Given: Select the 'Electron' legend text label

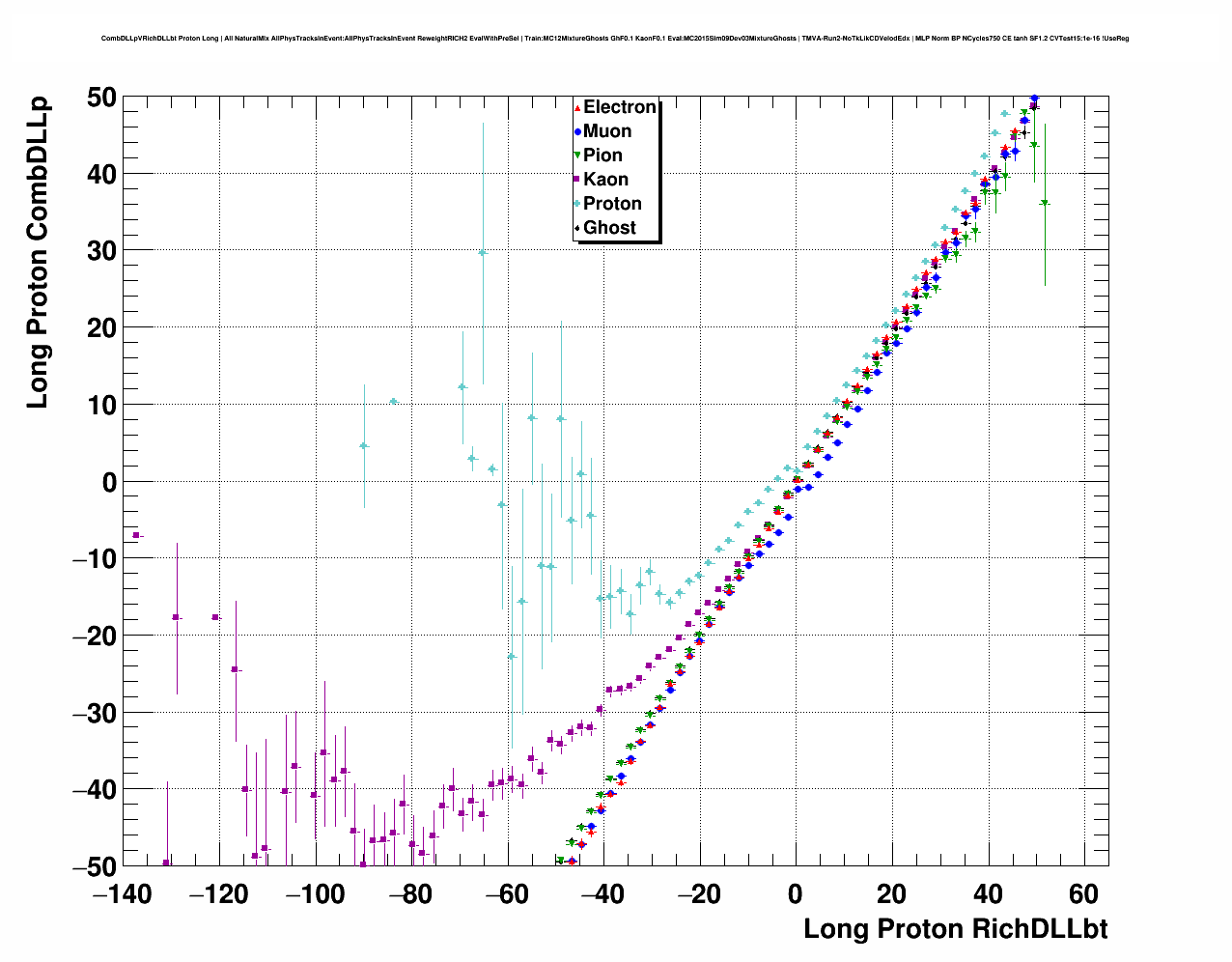Looking at the screenshot, I should click(620, 107).
